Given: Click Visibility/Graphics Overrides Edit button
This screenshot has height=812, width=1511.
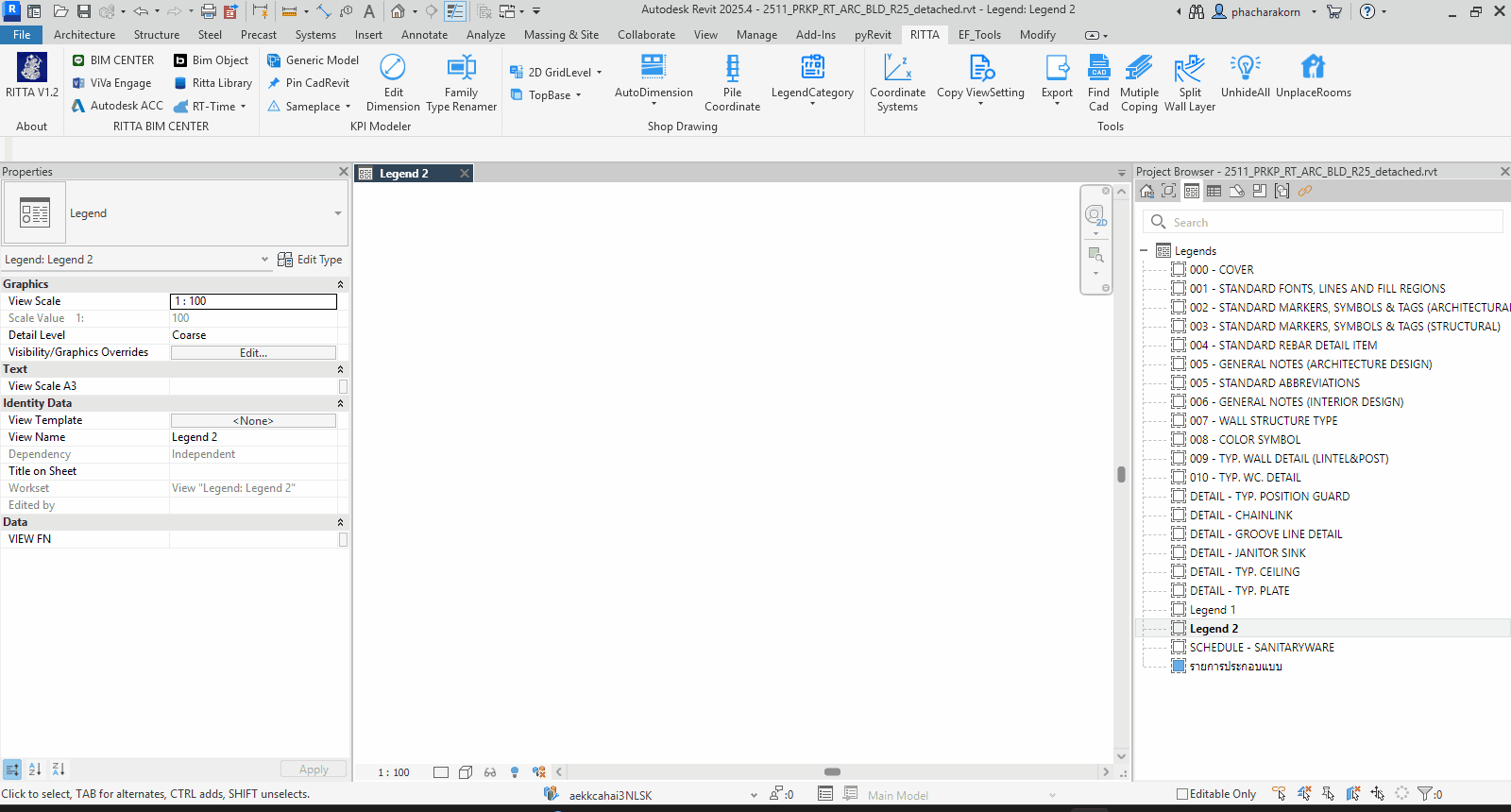Looking at the screenshot, I should [253, 352].
